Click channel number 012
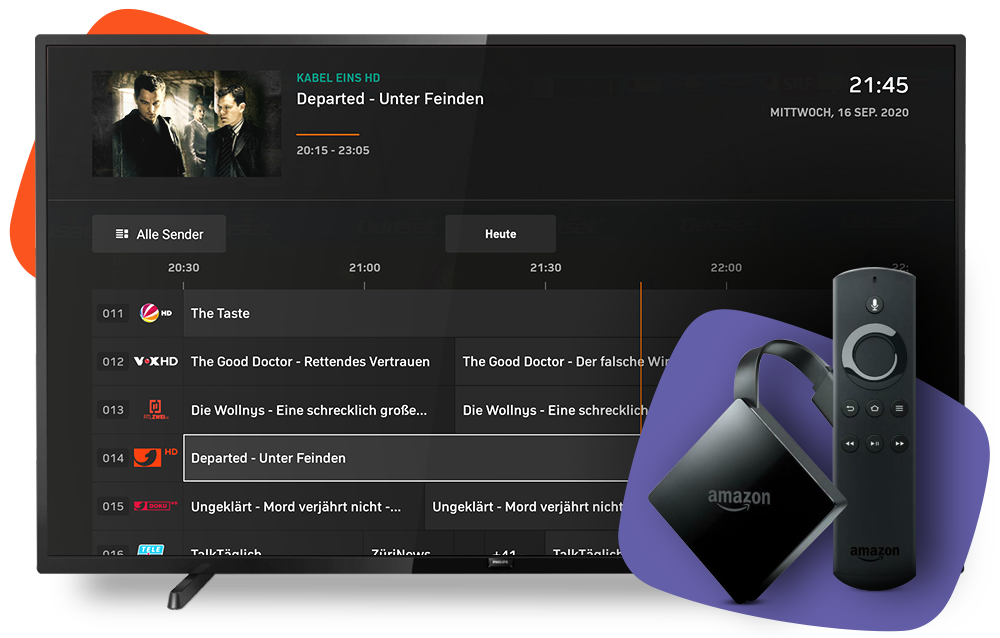Screen dimensions: 1000x638 click(x=113, y=362)
